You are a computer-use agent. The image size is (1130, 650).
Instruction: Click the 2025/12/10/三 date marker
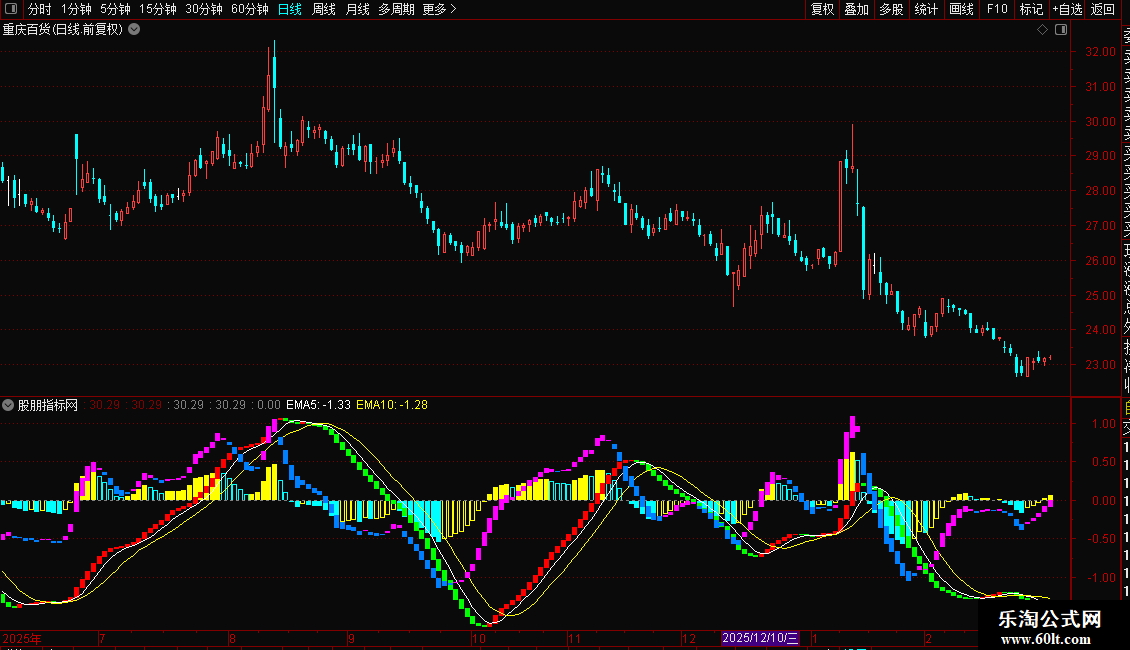click(760, 638)
